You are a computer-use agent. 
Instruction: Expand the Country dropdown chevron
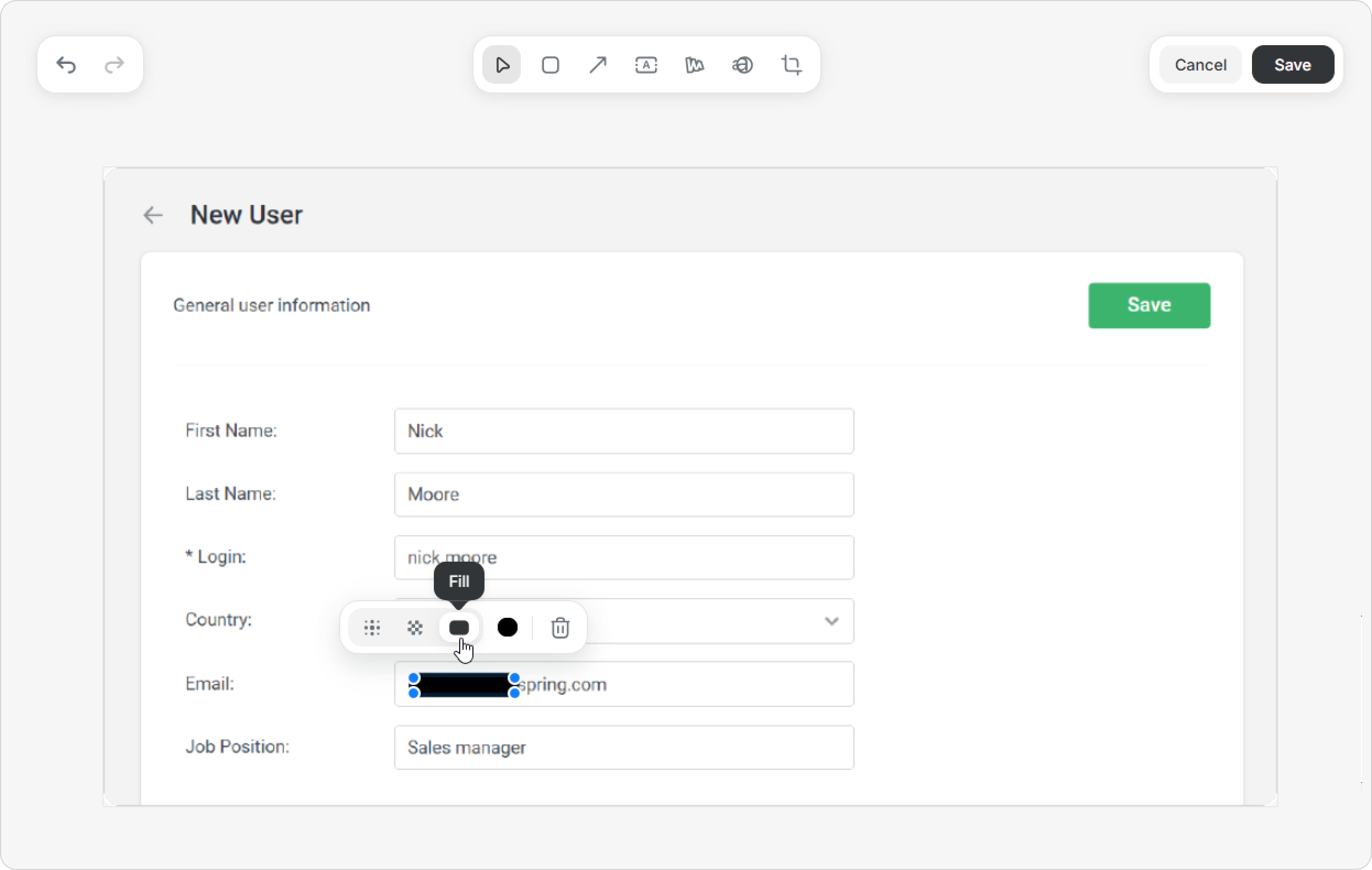coord(831,621)
